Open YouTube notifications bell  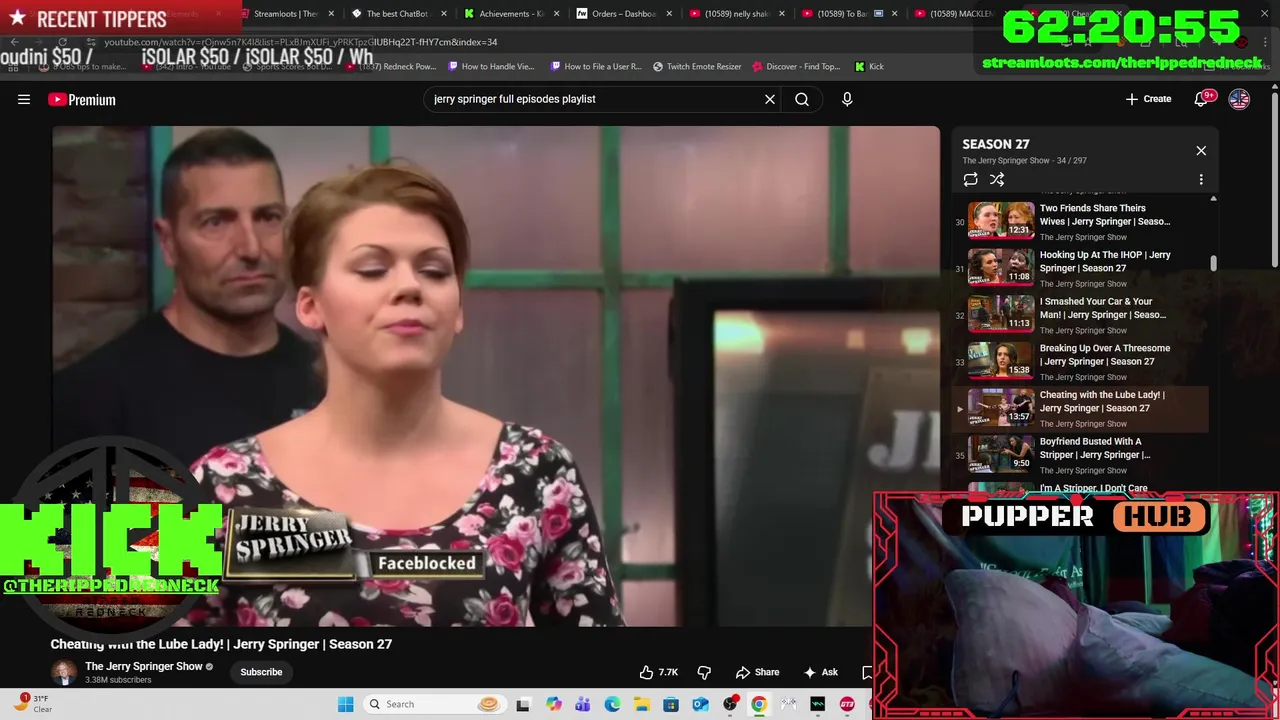1201,99
